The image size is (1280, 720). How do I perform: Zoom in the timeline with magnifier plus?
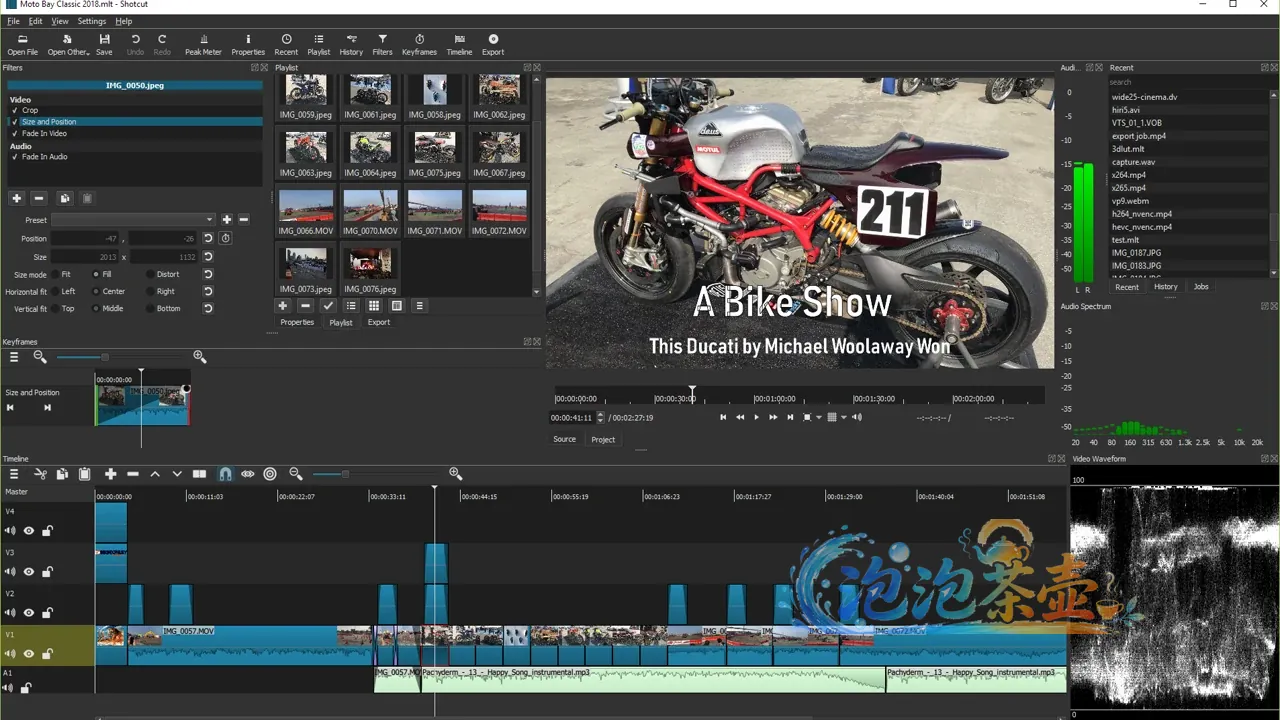(456, 474)
